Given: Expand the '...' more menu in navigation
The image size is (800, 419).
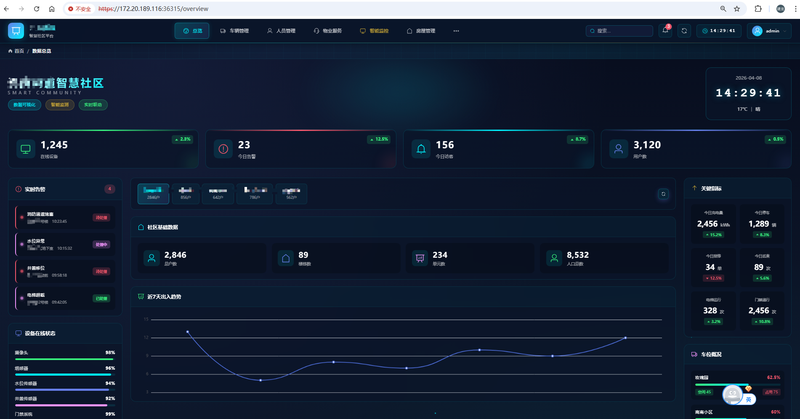Looking at the screenshot, I should pos(457,31).
